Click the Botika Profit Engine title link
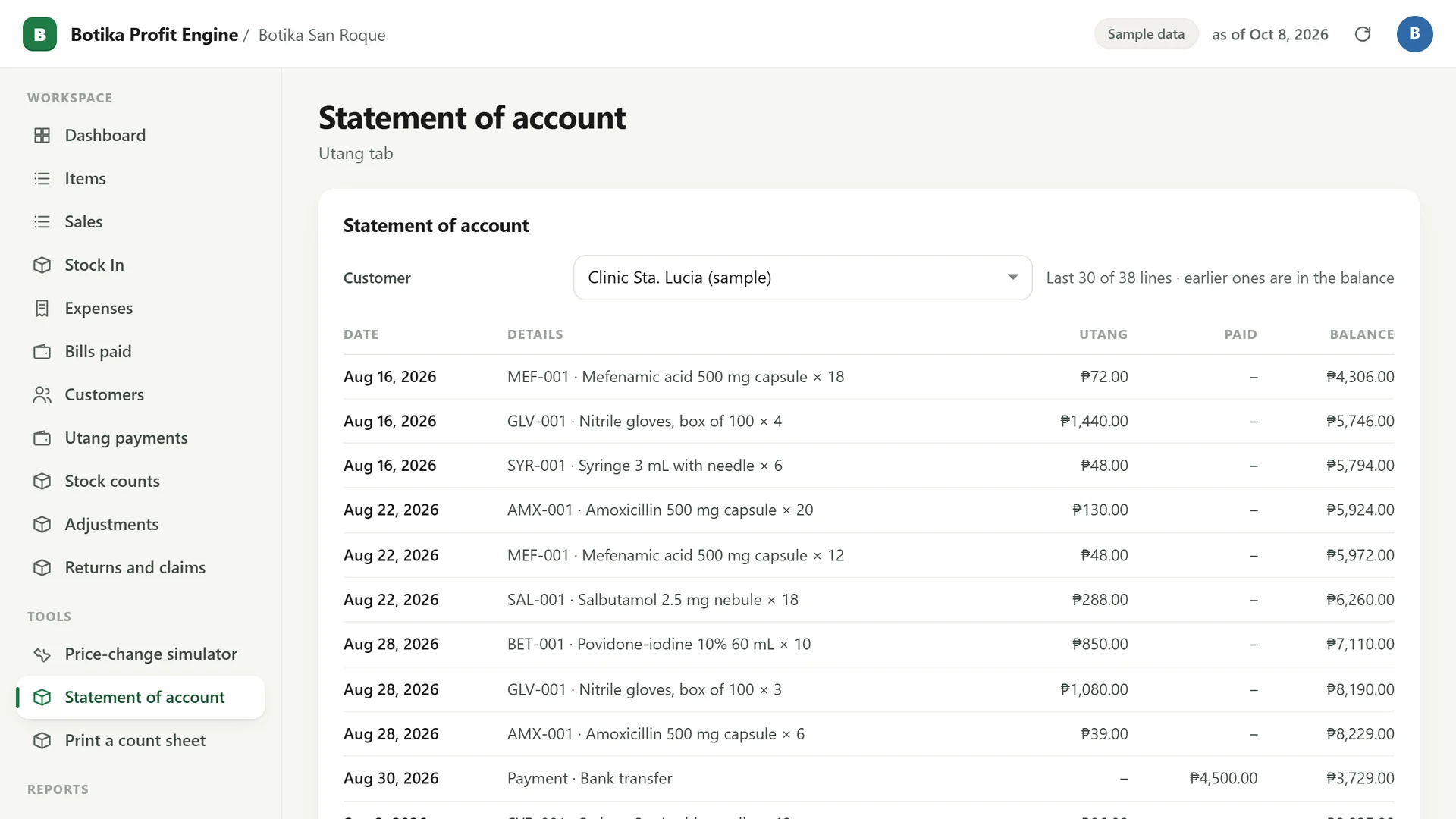 [154, 35]
